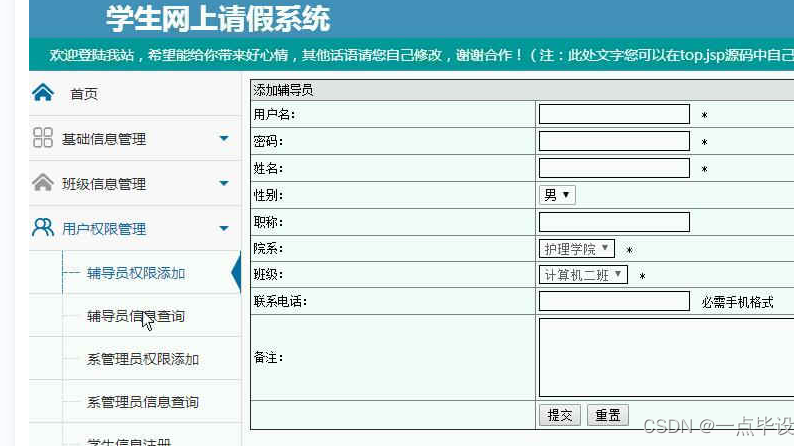Open the 用户权限管理 menu
This screenshot has width=810, height=446.
coord(104,229)
